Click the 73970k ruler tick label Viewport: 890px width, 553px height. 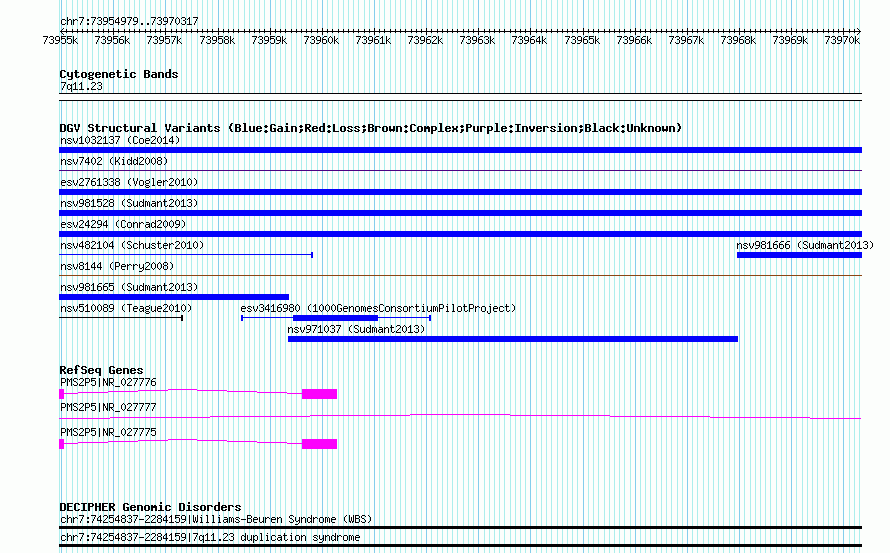[842, 40]
